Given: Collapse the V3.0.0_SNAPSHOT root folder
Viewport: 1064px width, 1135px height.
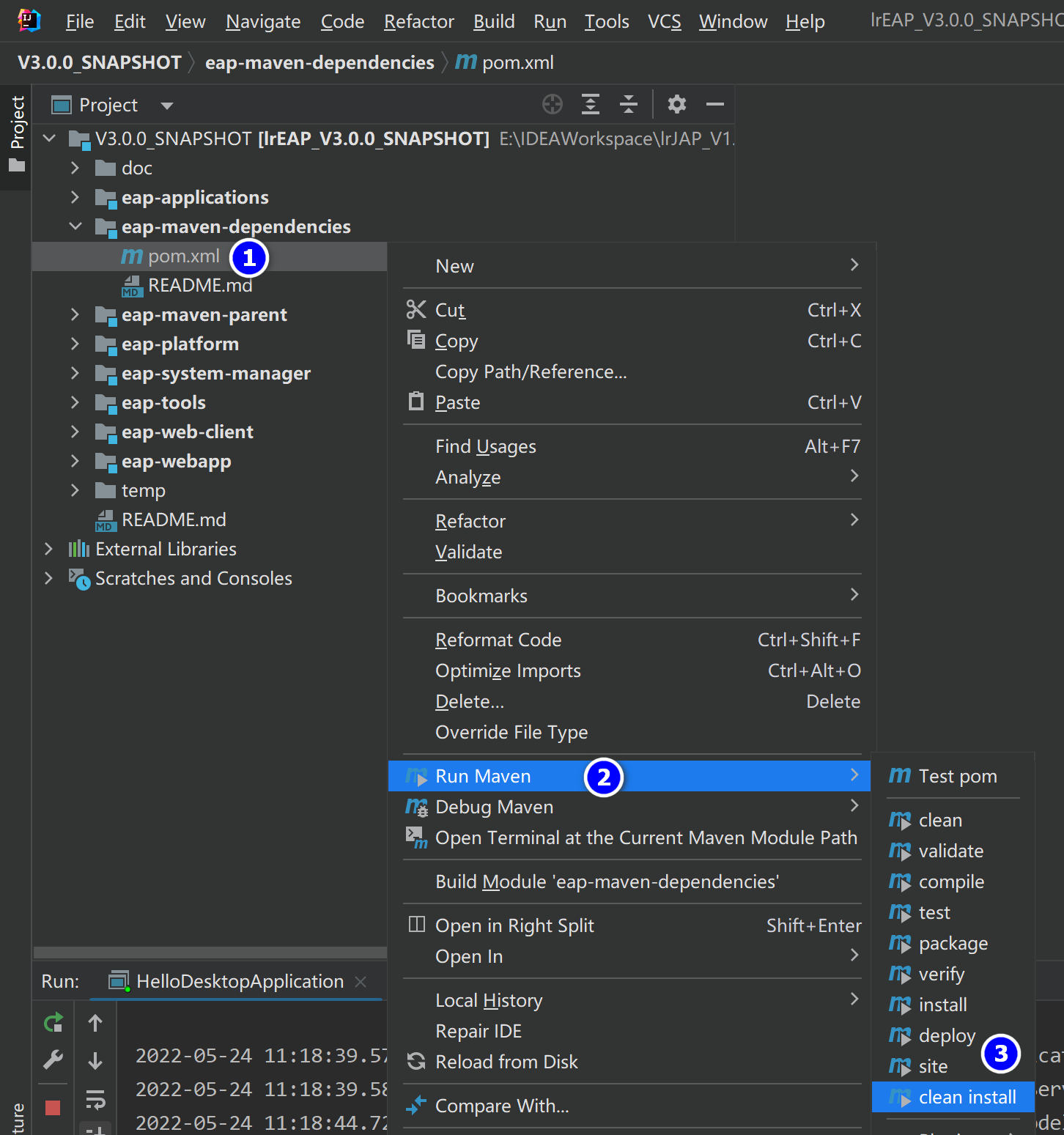Looking at the screenshot, I should [49, 138].
